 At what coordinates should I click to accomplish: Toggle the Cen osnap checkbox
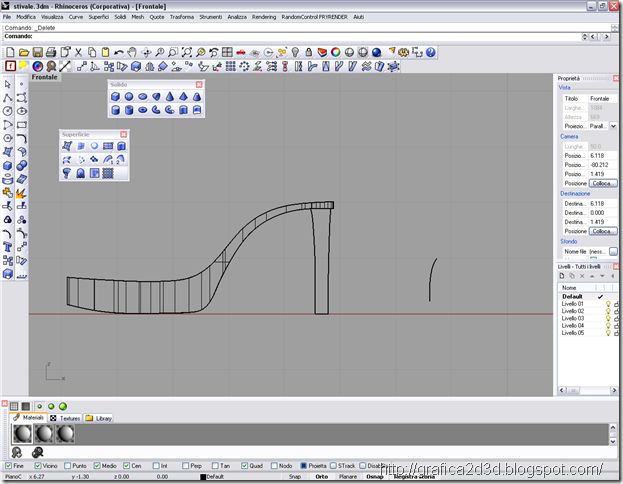click(x=126, y=465)
